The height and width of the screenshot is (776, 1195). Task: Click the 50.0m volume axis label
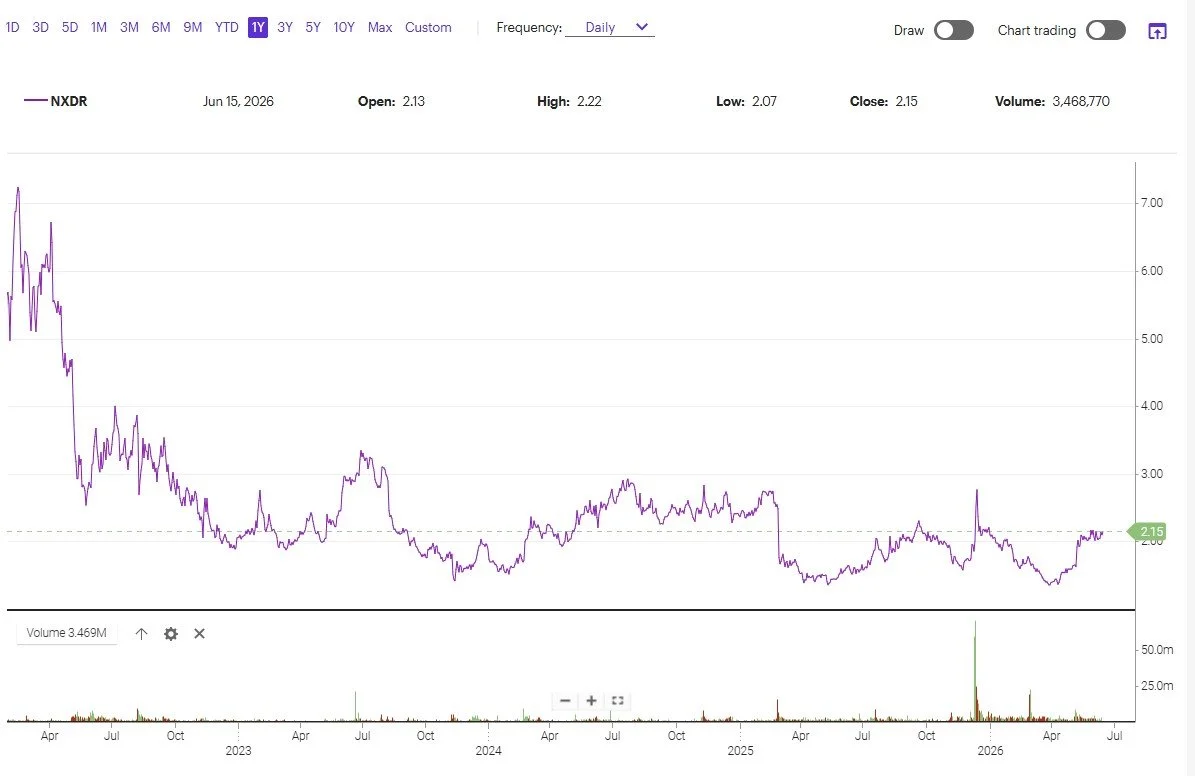pos(1157,649)
